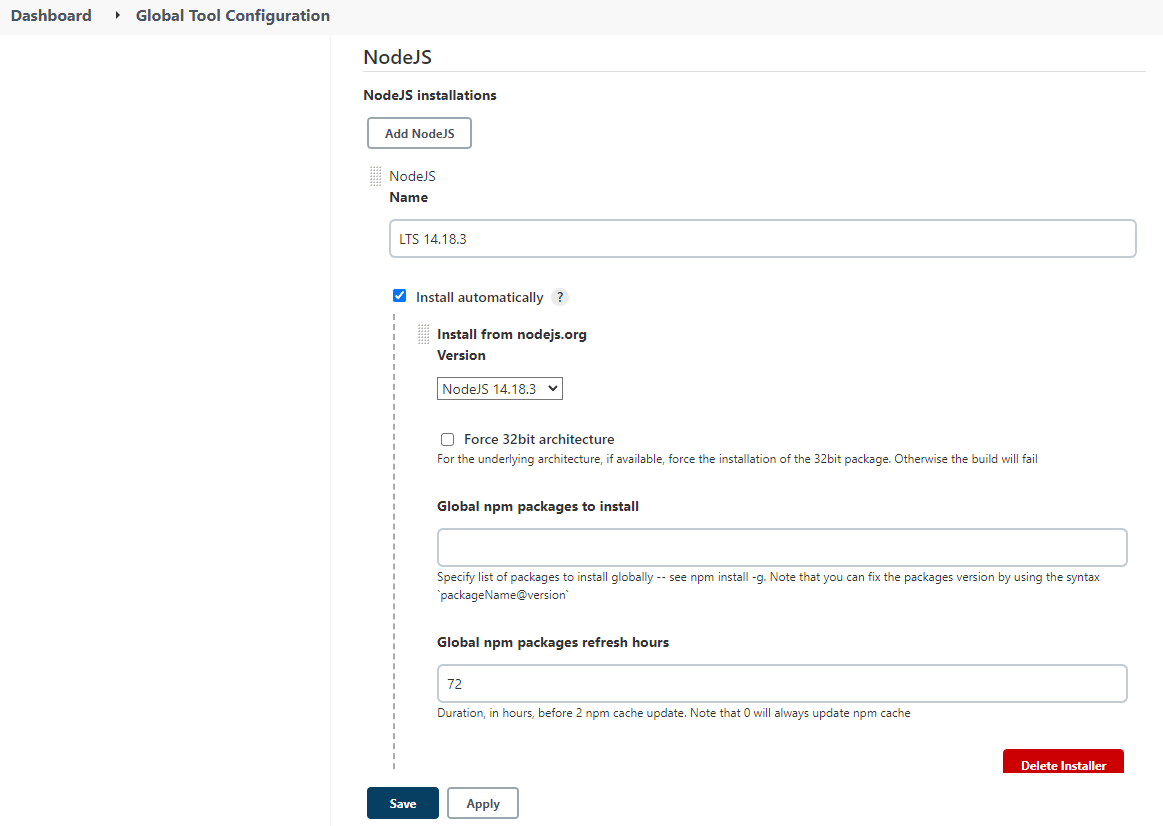Grab the drag handle beside Install from nodejs.org
1163x826 pixels.
coord(424,334)
